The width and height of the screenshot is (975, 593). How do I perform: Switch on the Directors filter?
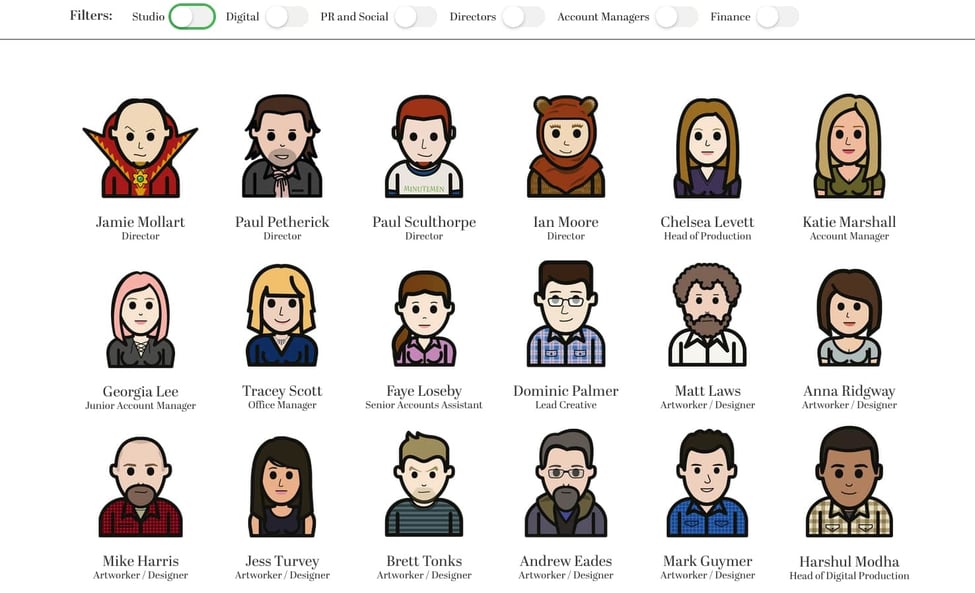pyautogui.click(x=524, y=17)
